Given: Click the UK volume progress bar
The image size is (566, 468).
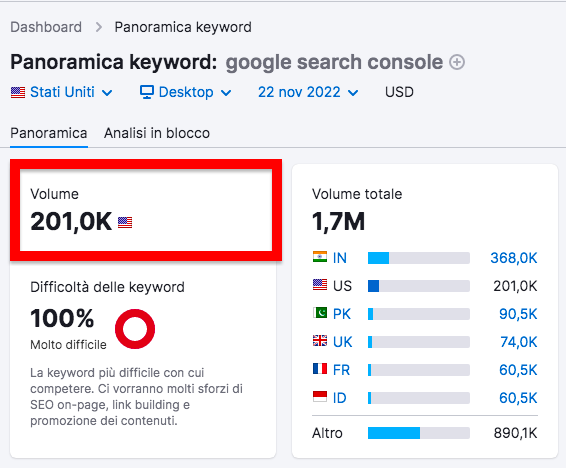Looking at the screenshot, I should coord(419,342).
